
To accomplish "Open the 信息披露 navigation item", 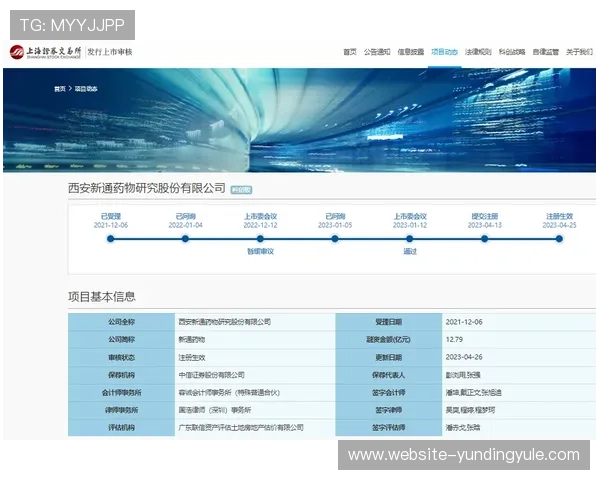I will coord(411,52).
